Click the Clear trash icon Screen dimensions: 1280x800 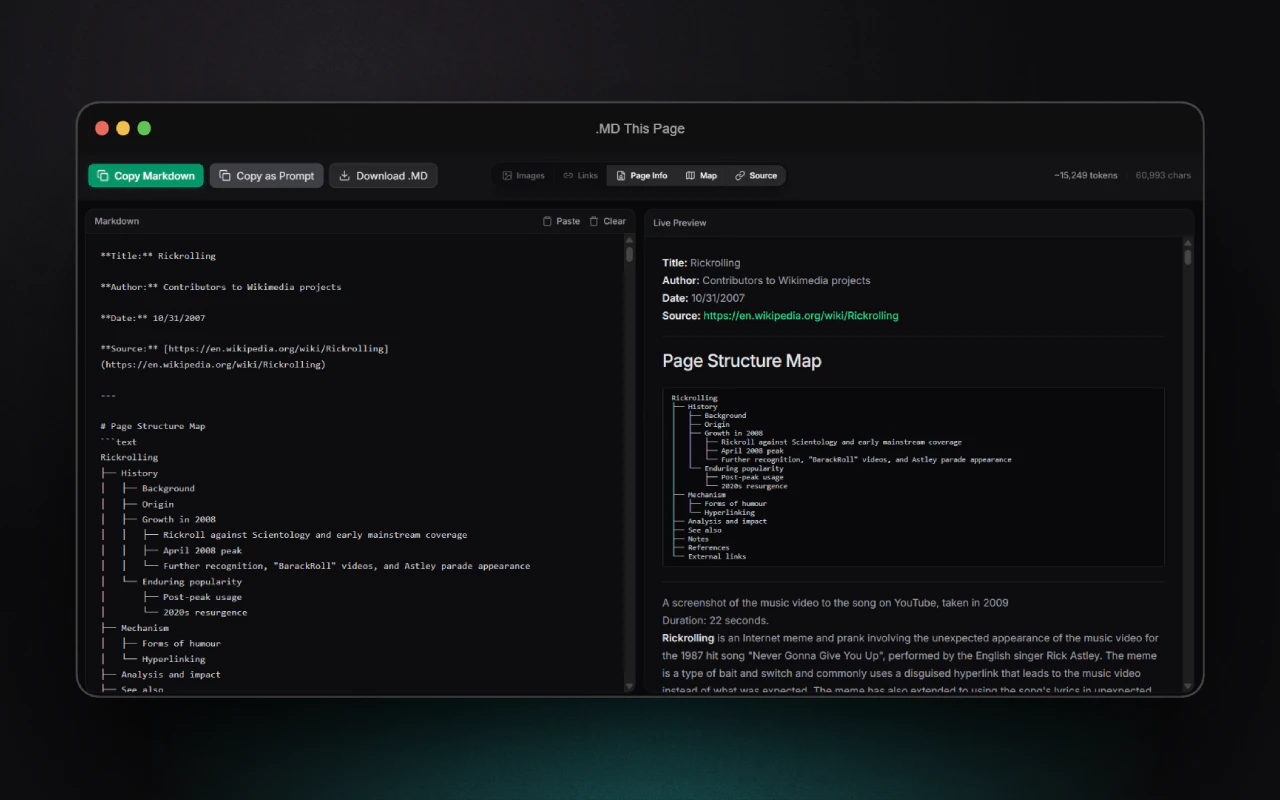point(594,221)
